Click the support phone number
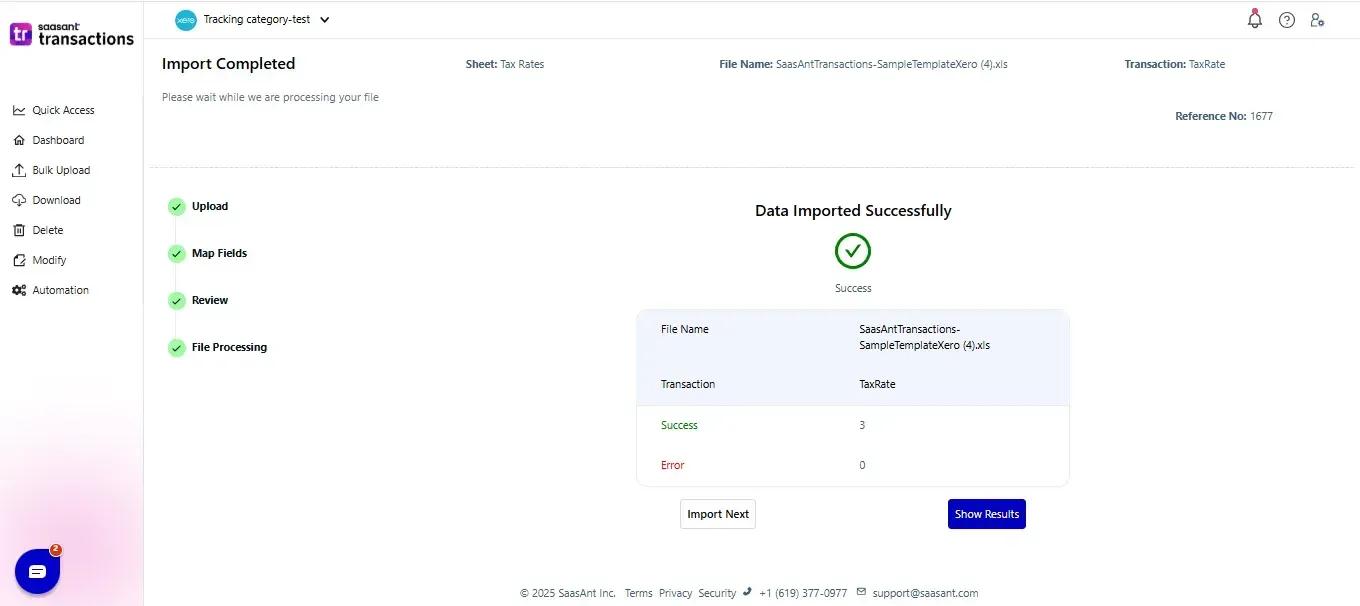1360x606 pixels. tap(803, 593)
